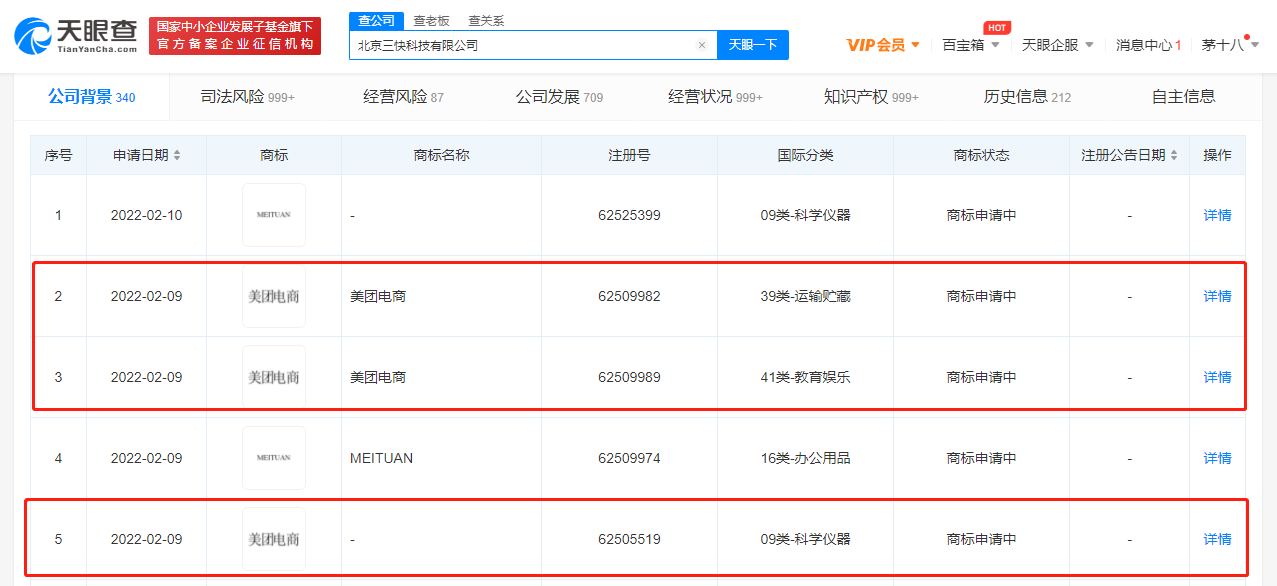Screen dimensions: 1277x586
Task: Switch to 司法风险 tab
Action: click(247, 97)
